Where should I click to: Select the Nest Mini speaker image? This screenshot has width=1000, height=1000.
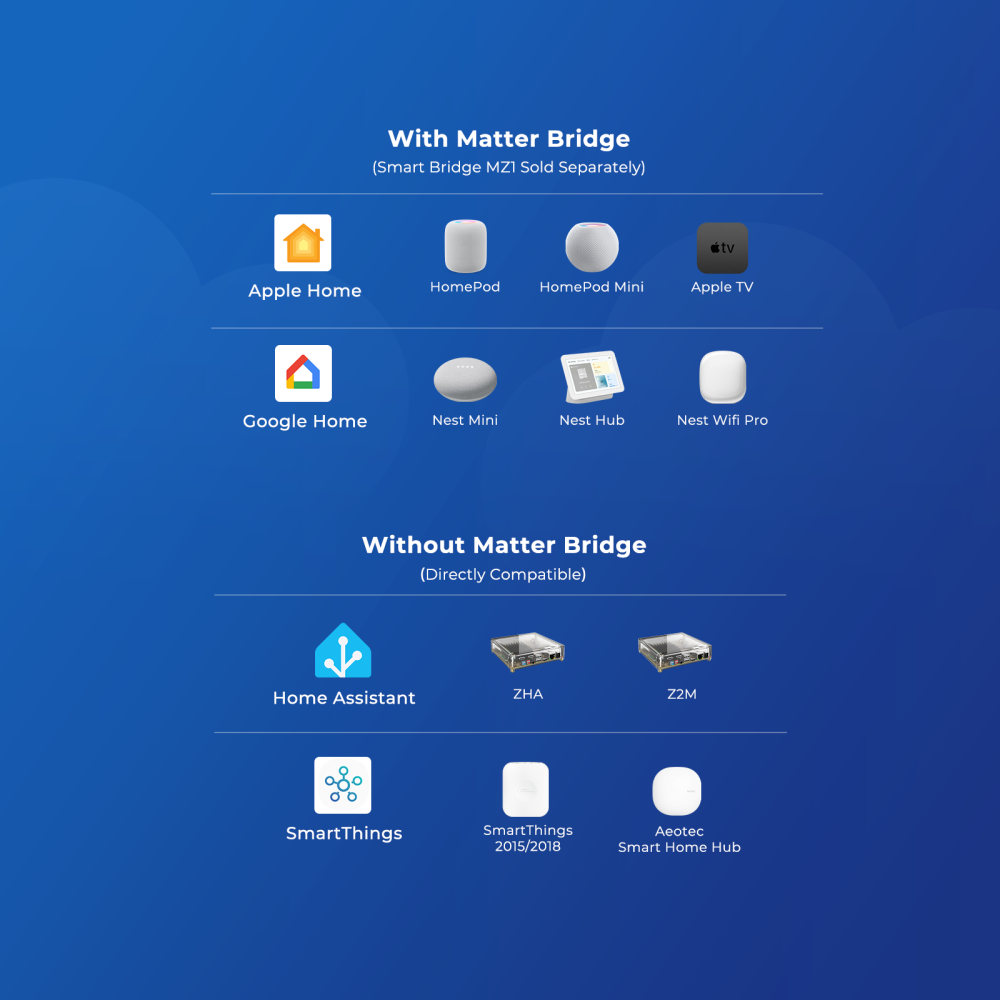tap(465, 380)
